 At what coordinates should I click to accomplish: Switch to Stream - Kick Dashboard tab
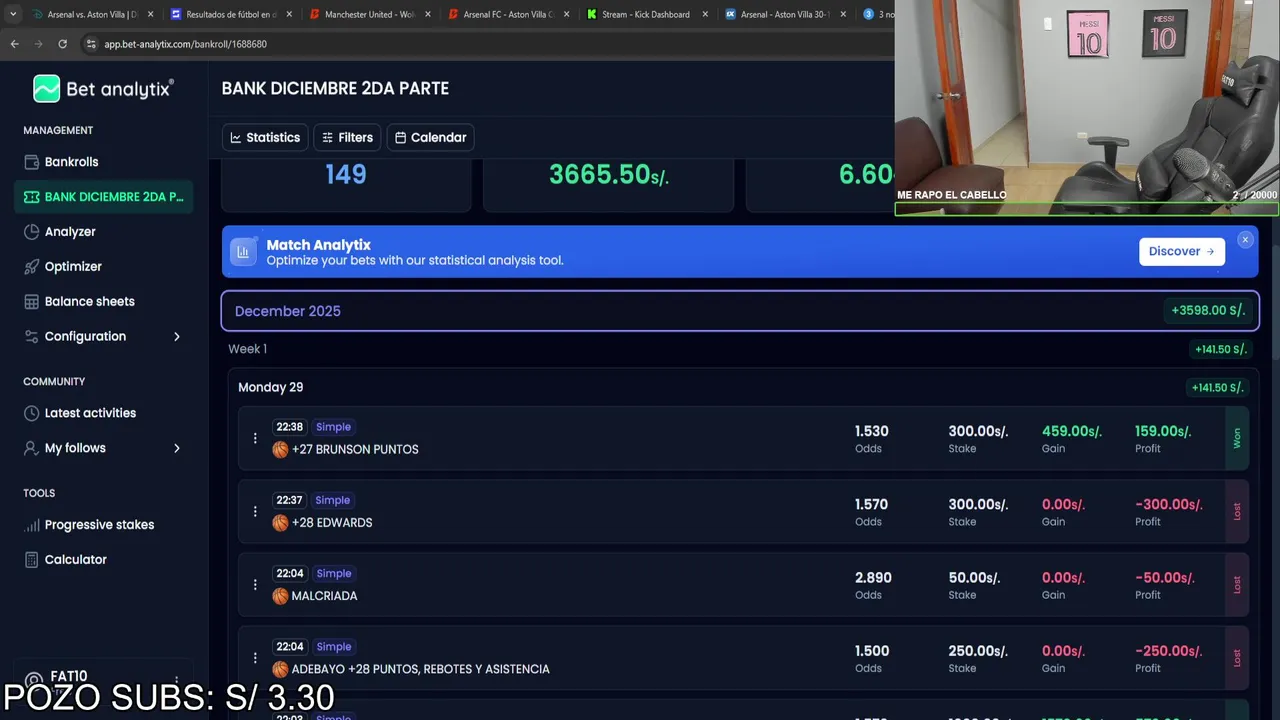tap(646, 14)
